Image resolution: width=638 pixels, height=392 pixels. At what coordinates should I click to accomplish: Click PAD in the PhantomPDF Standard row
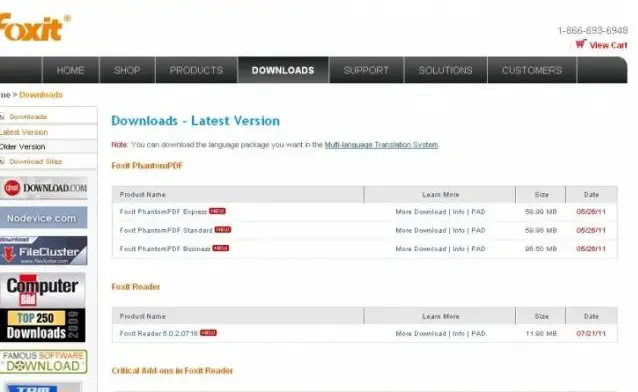(x=478, y=230)
